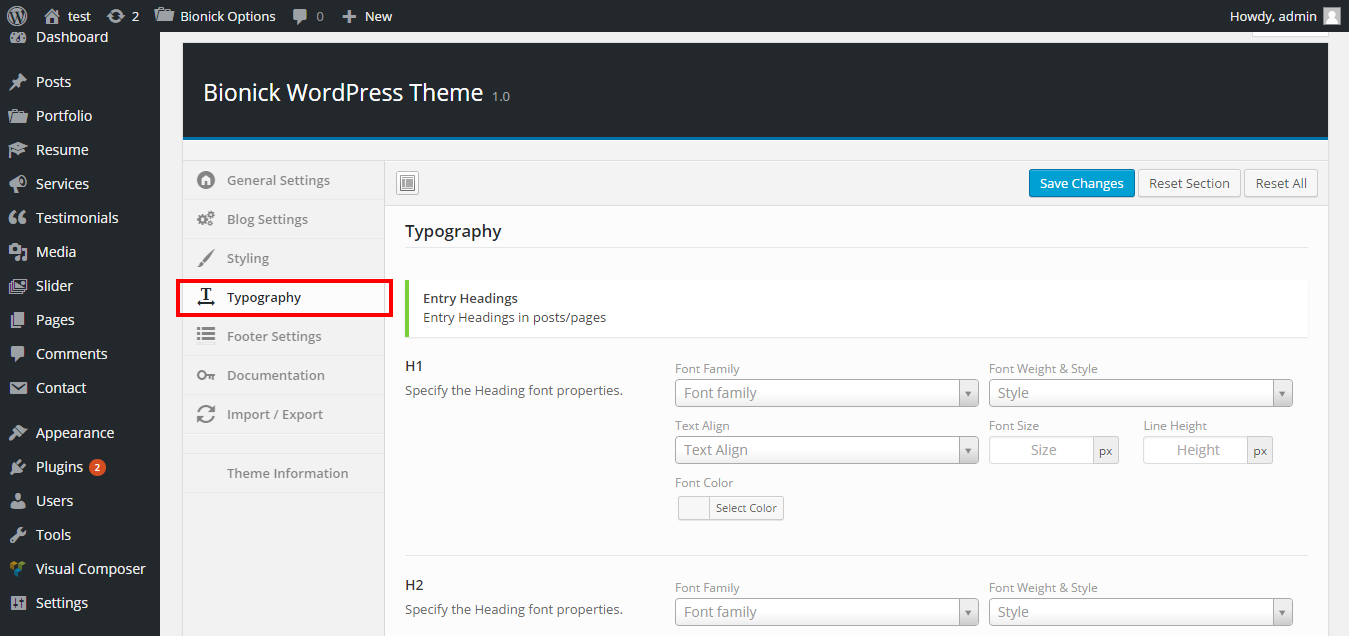Open General Settings tab

283,180
